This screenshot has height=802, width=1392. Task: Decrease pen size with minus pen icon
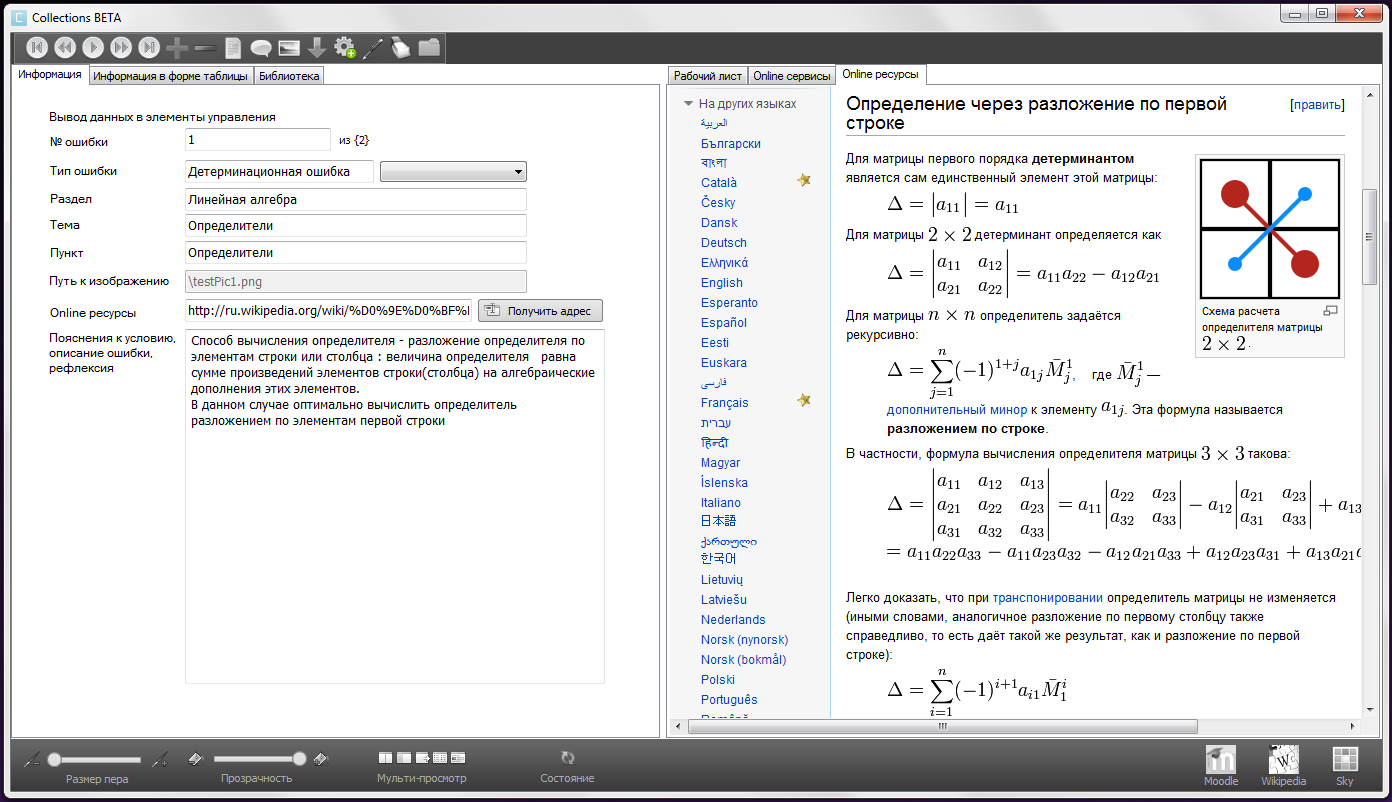click(x=31, y=761)
